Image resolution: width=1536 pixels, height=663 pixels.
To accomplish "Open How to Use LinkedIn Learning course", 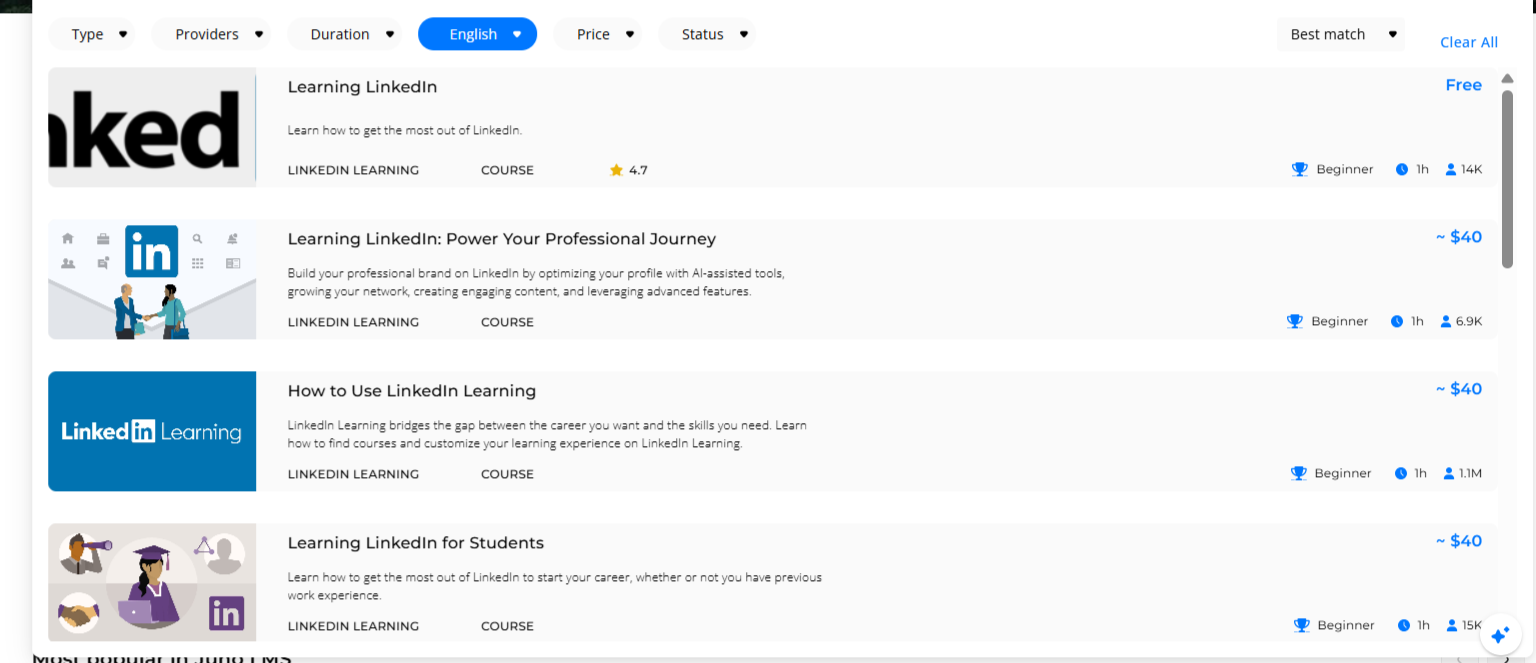I will coord(412,391).
